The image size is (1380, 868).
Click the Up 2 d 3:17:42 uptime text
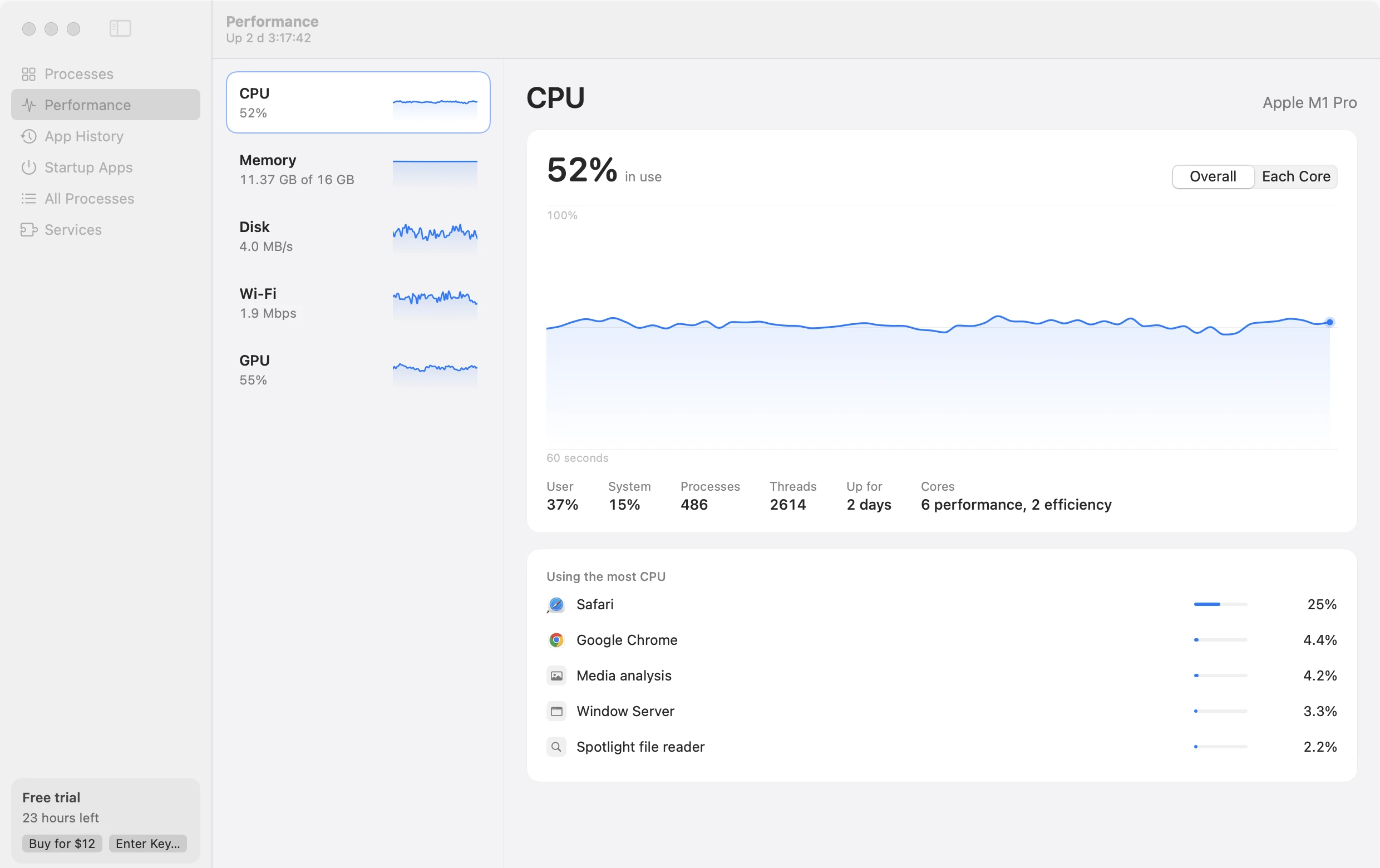click(x=268, y=38)
